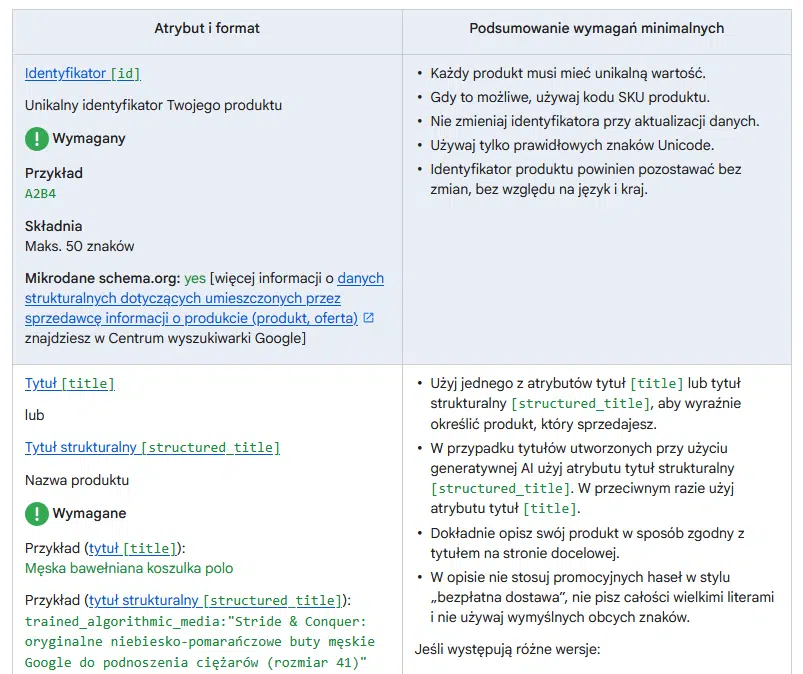The width and height of the screenshot is (803, 674).
Task: Click the A2B4 example value
Action: (40, 194)
